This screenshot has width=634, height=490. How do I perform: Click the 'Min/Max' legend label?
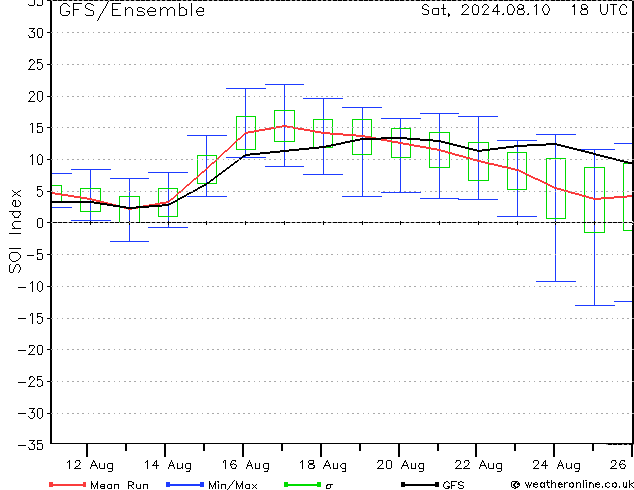[233, 485]
